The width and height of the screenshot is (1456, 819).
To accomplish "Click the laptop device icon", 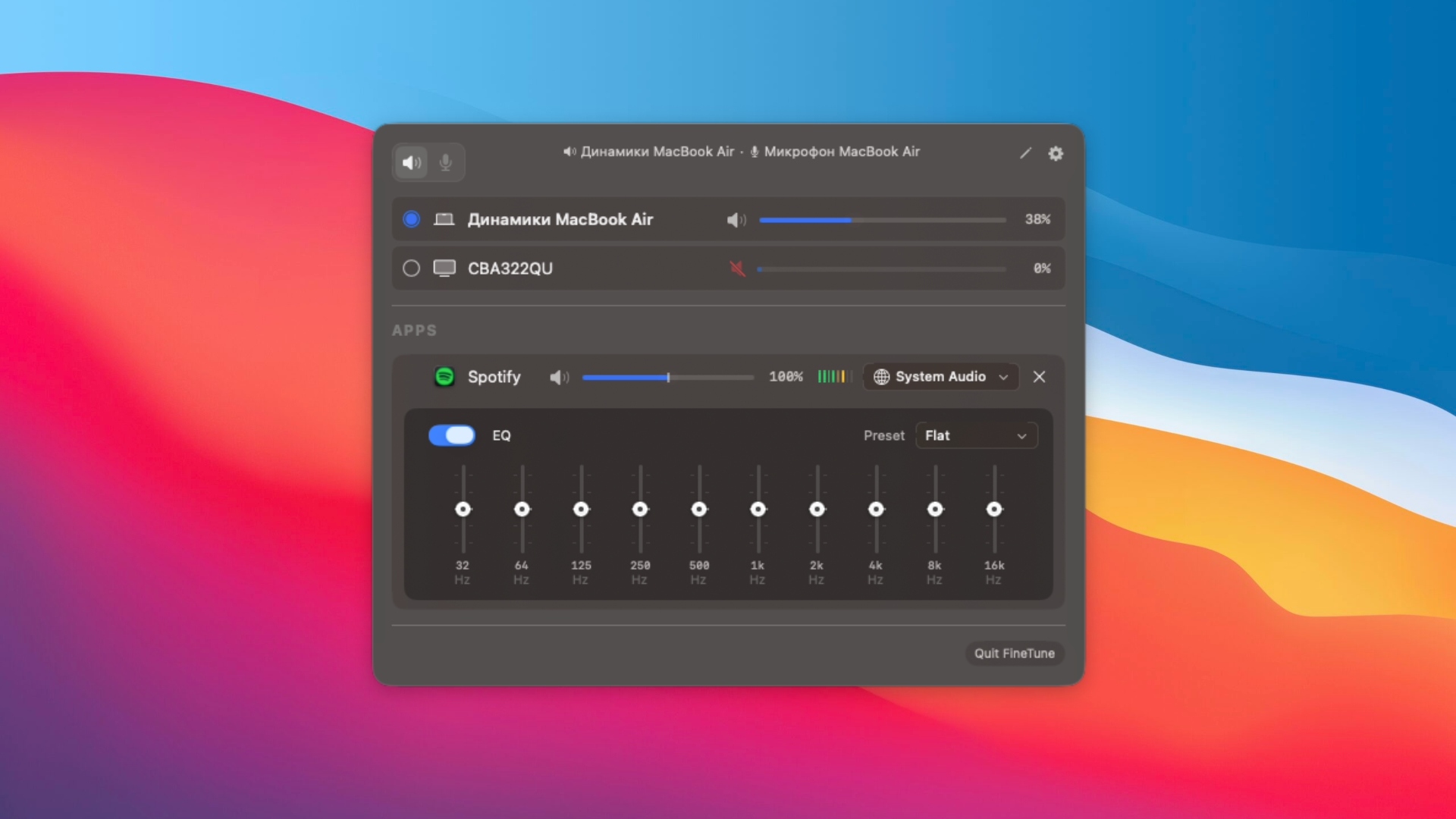I will tap(444, 220).
